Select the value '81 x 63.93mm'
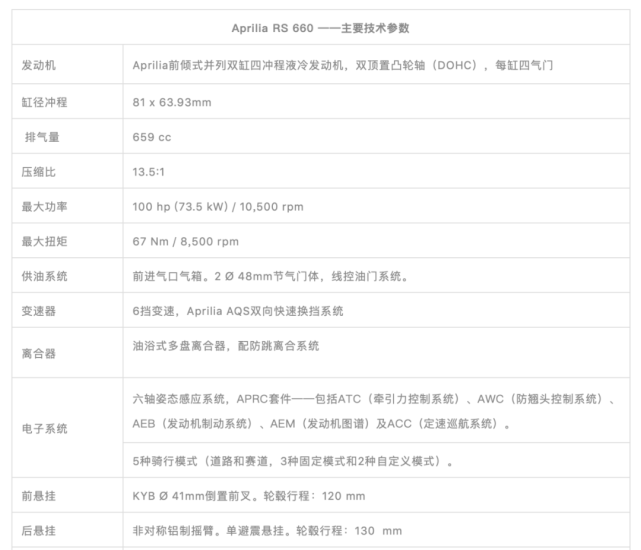Viewport: 641px width, 550px height. pos(172,102)
